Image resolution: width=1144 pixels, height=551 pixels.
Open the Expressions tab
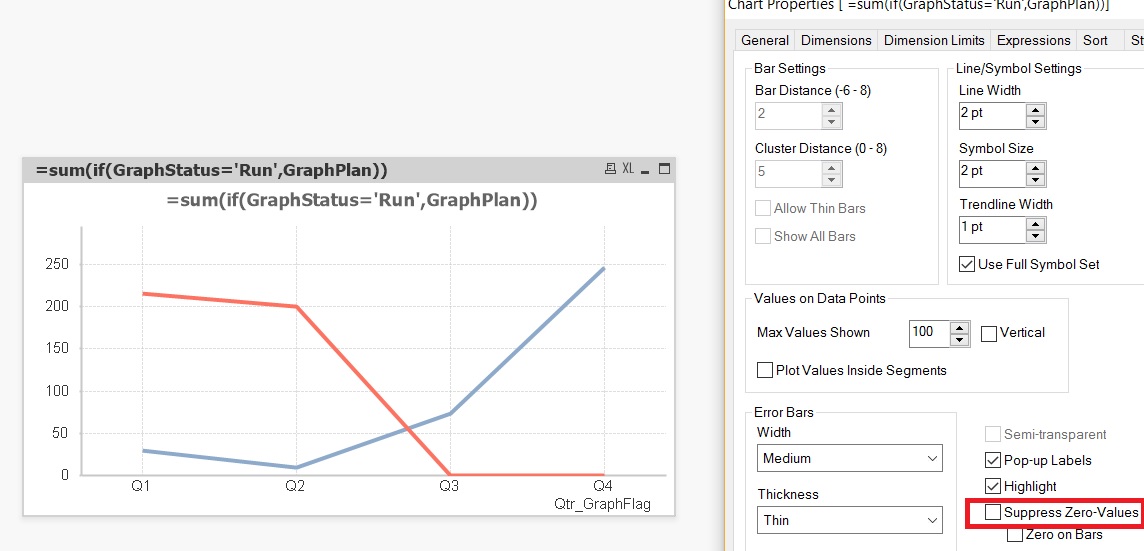[1034, 40]
